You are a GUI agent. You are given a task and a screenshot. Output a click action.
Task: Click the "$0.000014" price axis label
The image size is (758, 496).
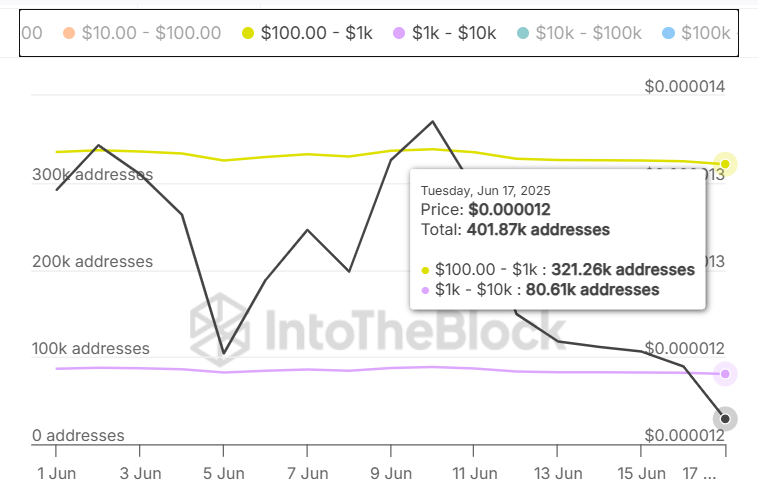(x=684, y=87)
